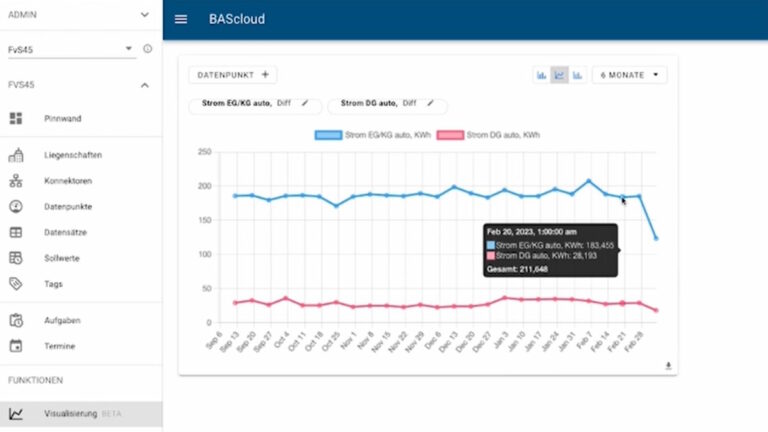This screenshot has height=432, width=768.
Task: Open the 6 Monate time range dropdown
Action: pos(630,75)
